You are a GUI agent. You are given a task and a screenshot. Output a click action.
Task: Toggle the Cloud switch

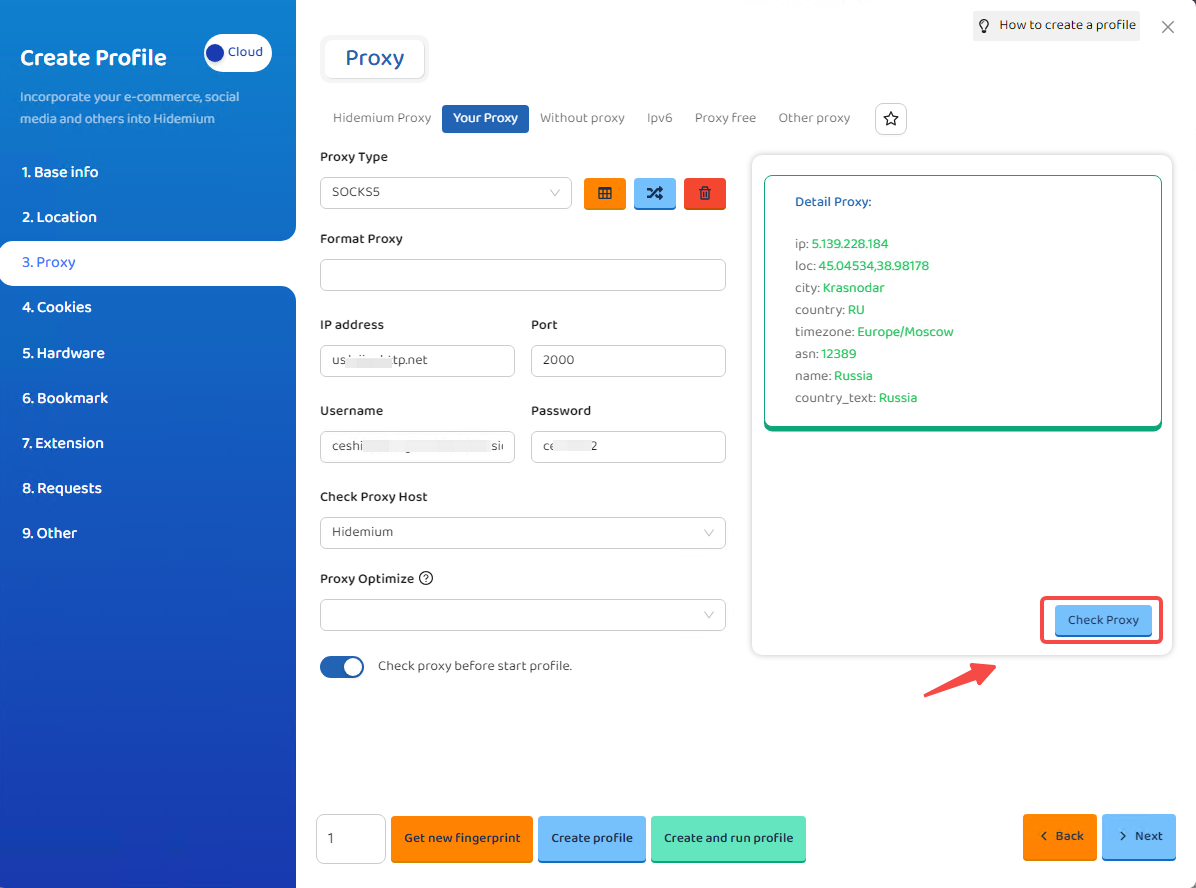237,53
